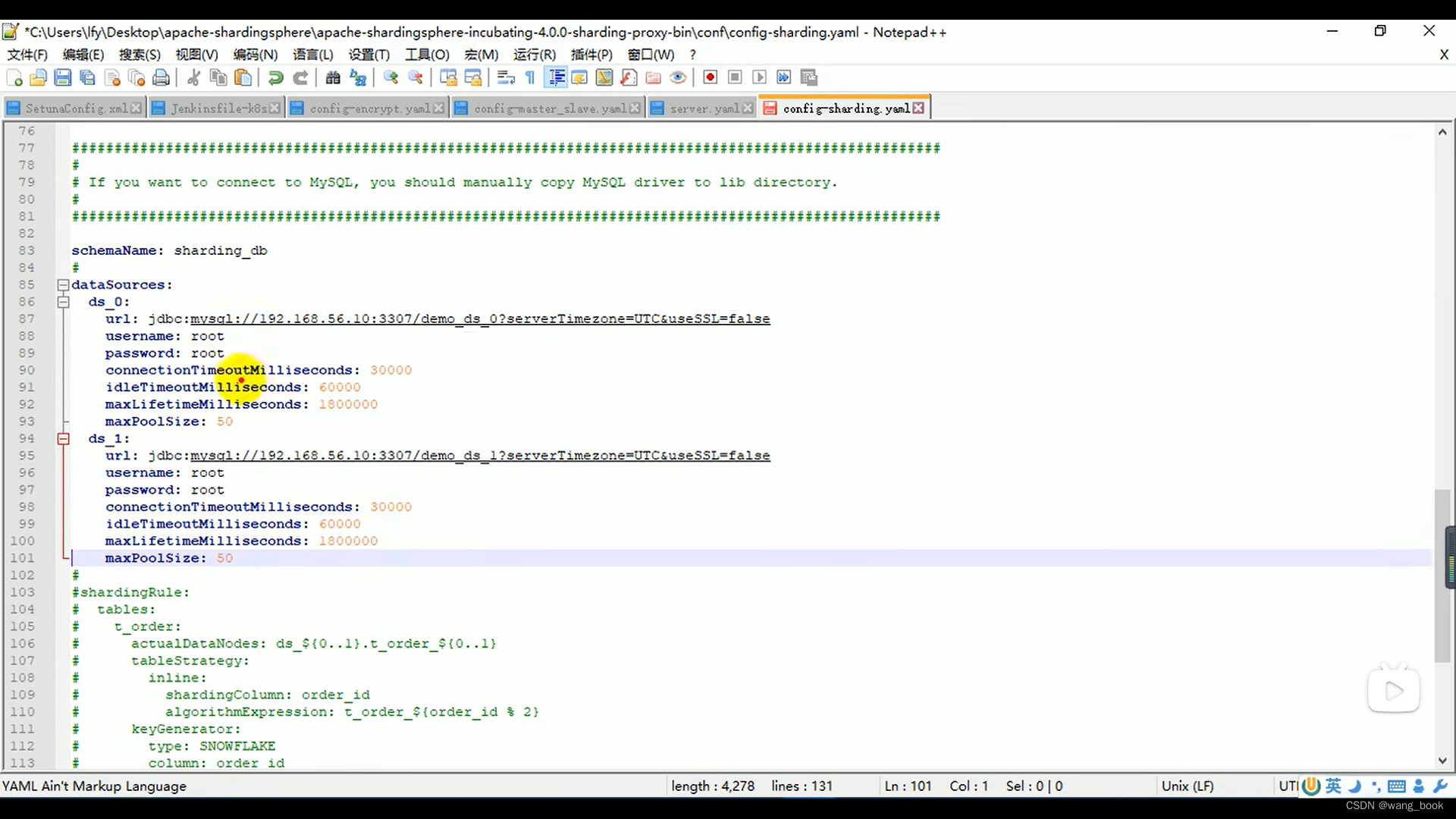The image size is (1456, 819).
Task: Select the config-sharding.yaml tab
Action: (x=844, y=108)
